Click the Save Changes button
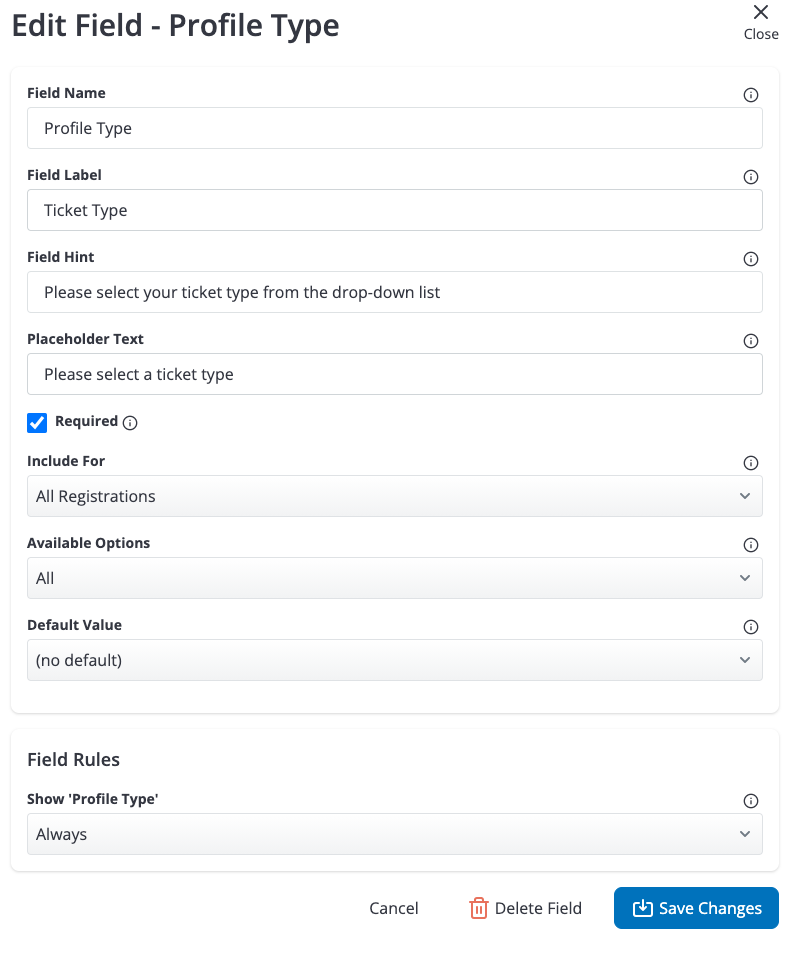Screen dimensions: 785x953 (x=696, y=908)
